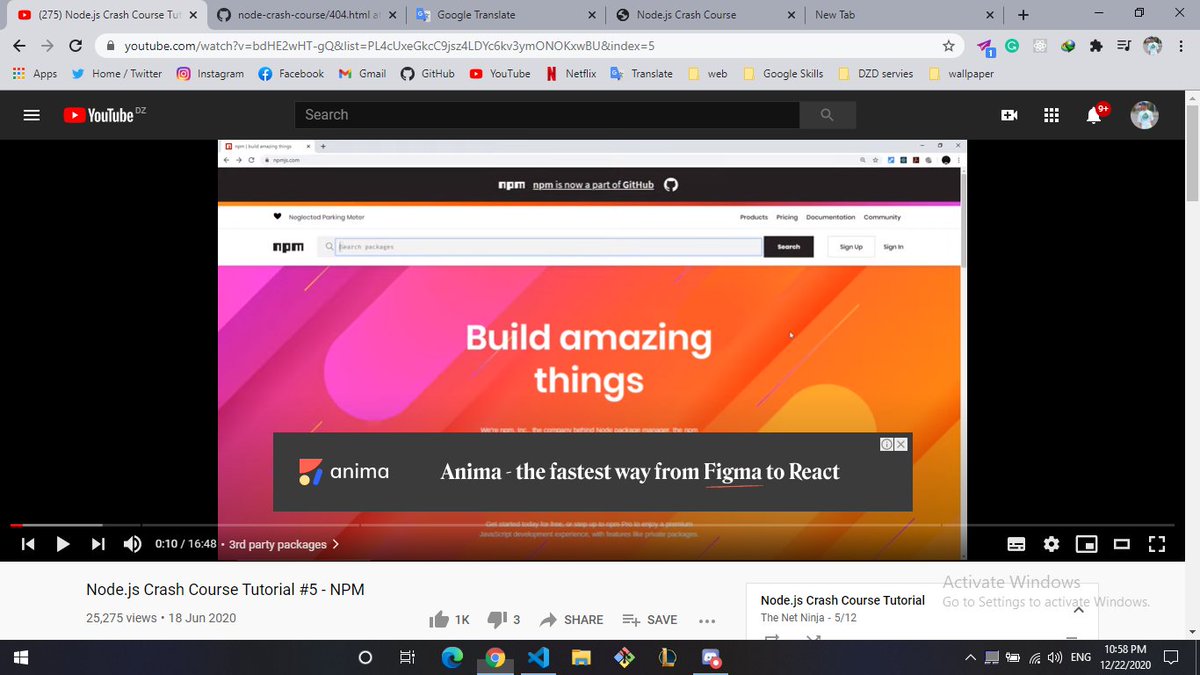Expand the DZD servies bookmark folder
Screen dimensions: 1200x675
[x=875, y=73]
